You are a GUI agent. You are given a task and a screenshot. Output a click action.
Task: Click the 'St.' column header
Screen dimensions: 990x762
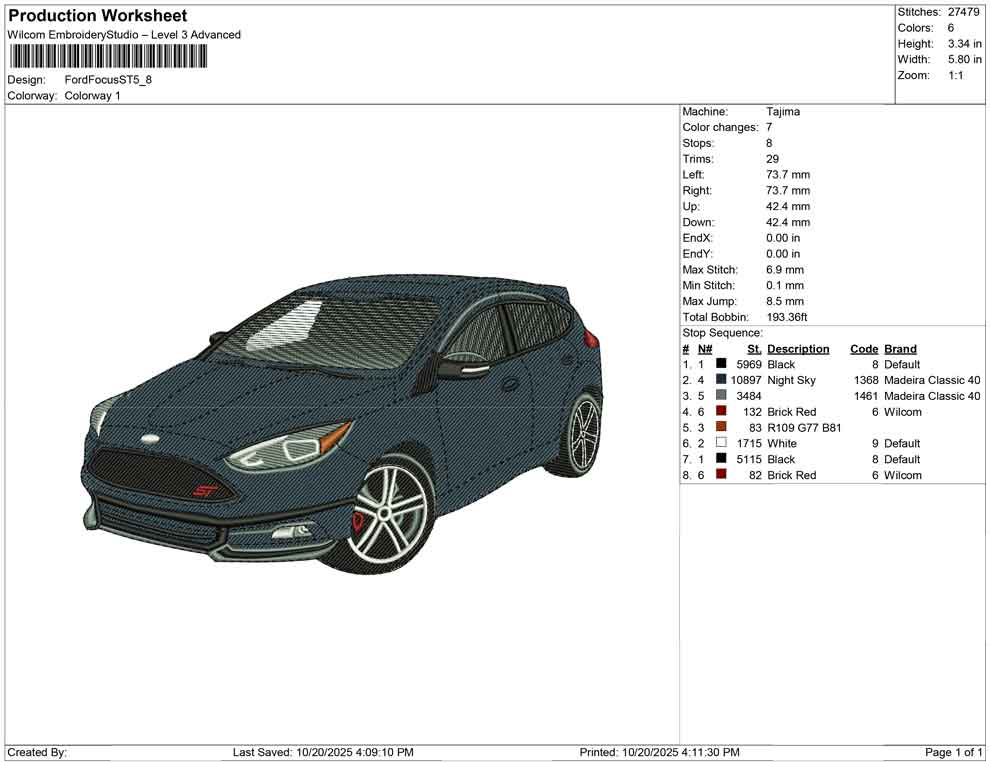(x=754, y=349)
